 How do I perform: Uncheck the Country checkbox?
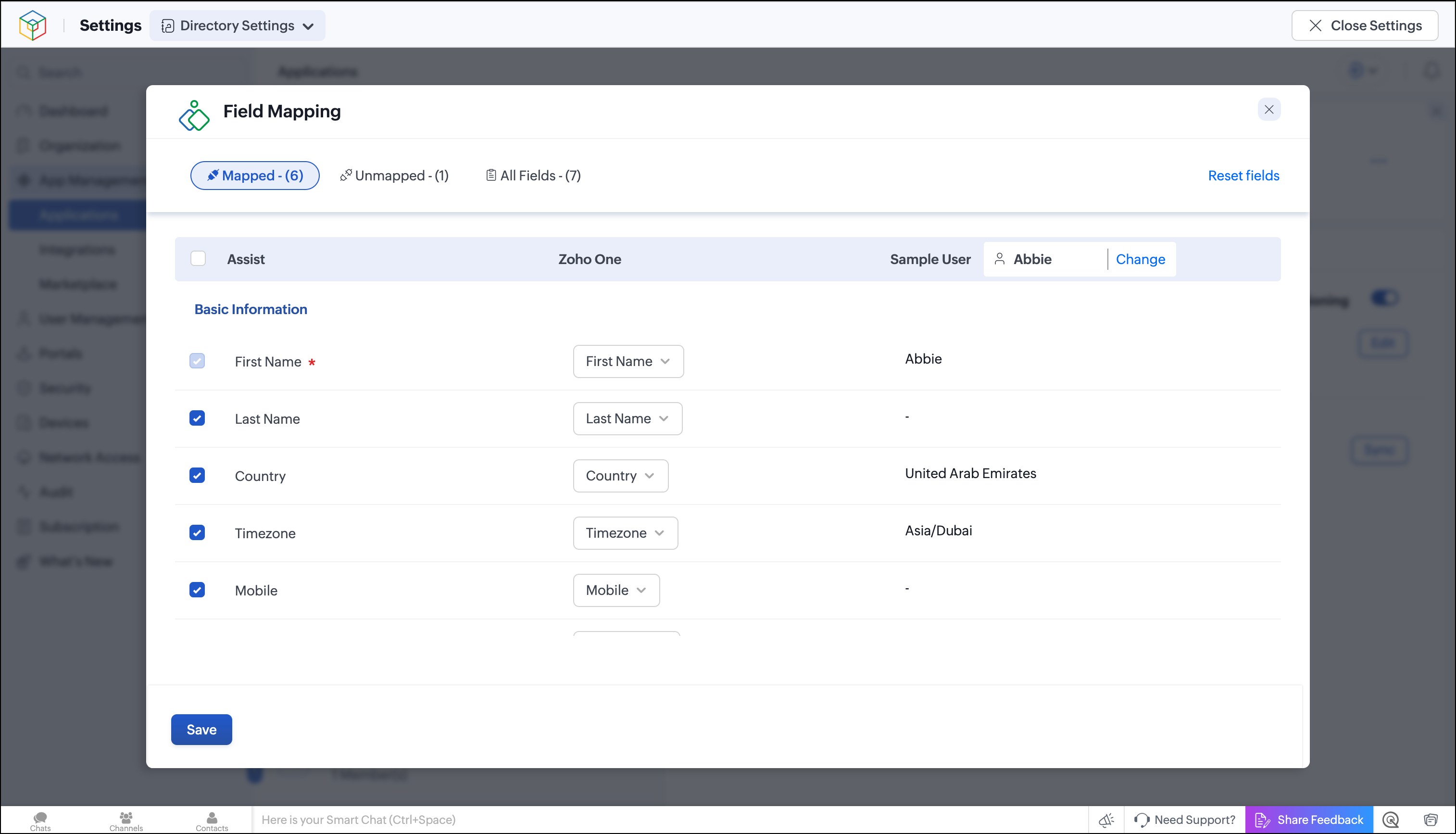tap(197, 475)
